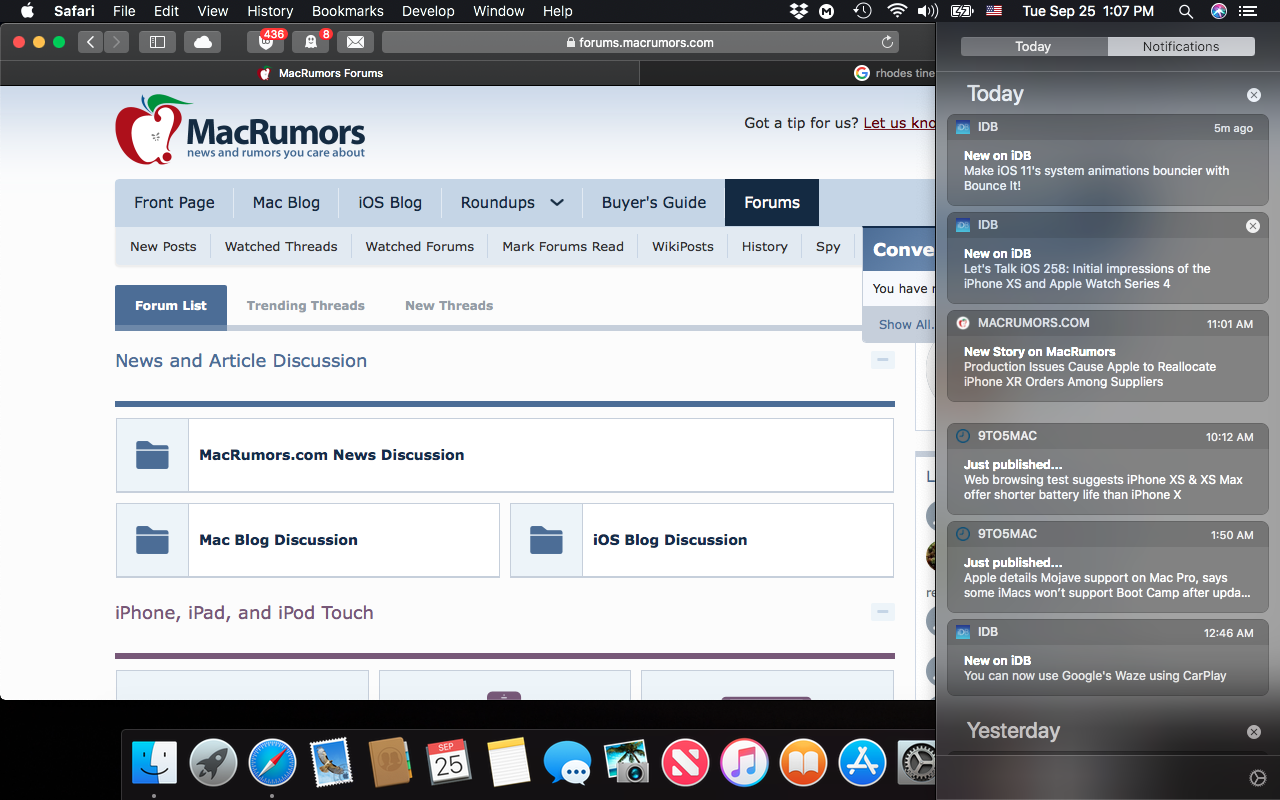Click the iCloud tabs cloud button
This screenshot has width=1280, height=800.
point(203,42)
